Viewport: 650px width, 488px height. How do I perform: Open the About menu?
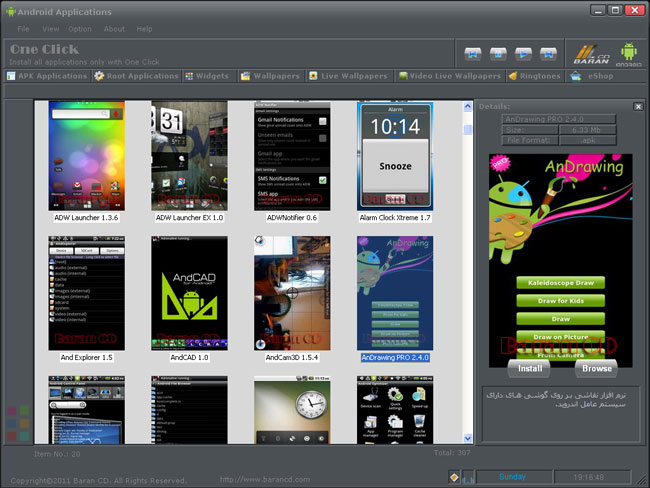click(114, 29)
